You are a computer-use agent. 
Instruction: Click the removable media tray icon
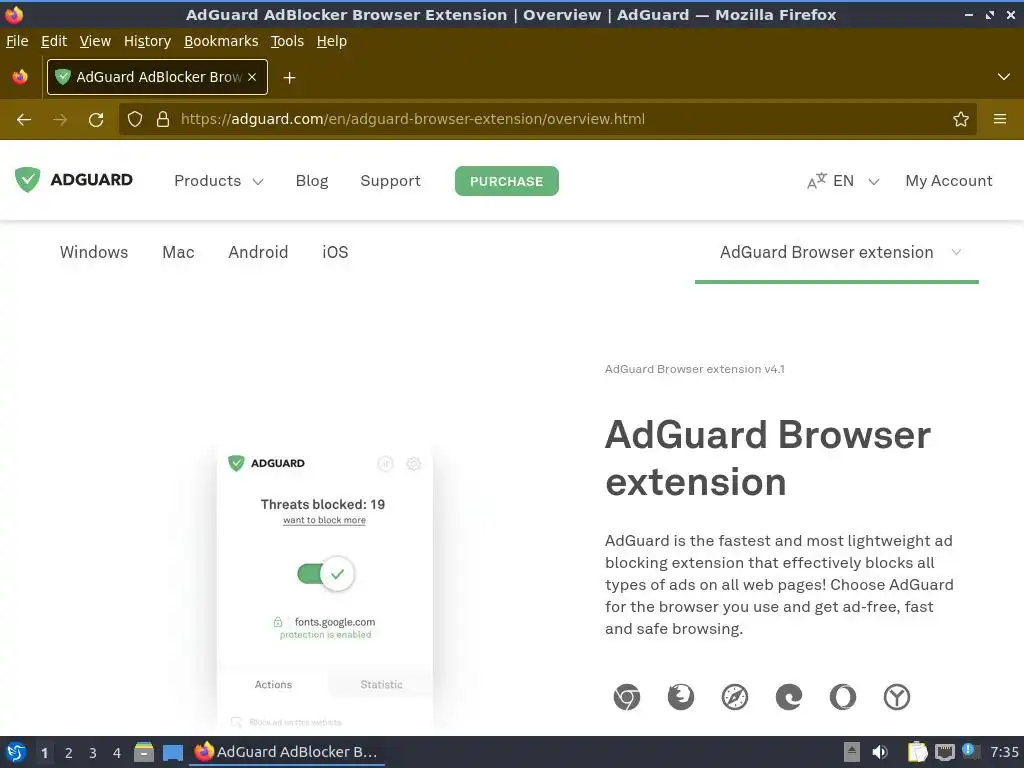[x=852, y=752]
